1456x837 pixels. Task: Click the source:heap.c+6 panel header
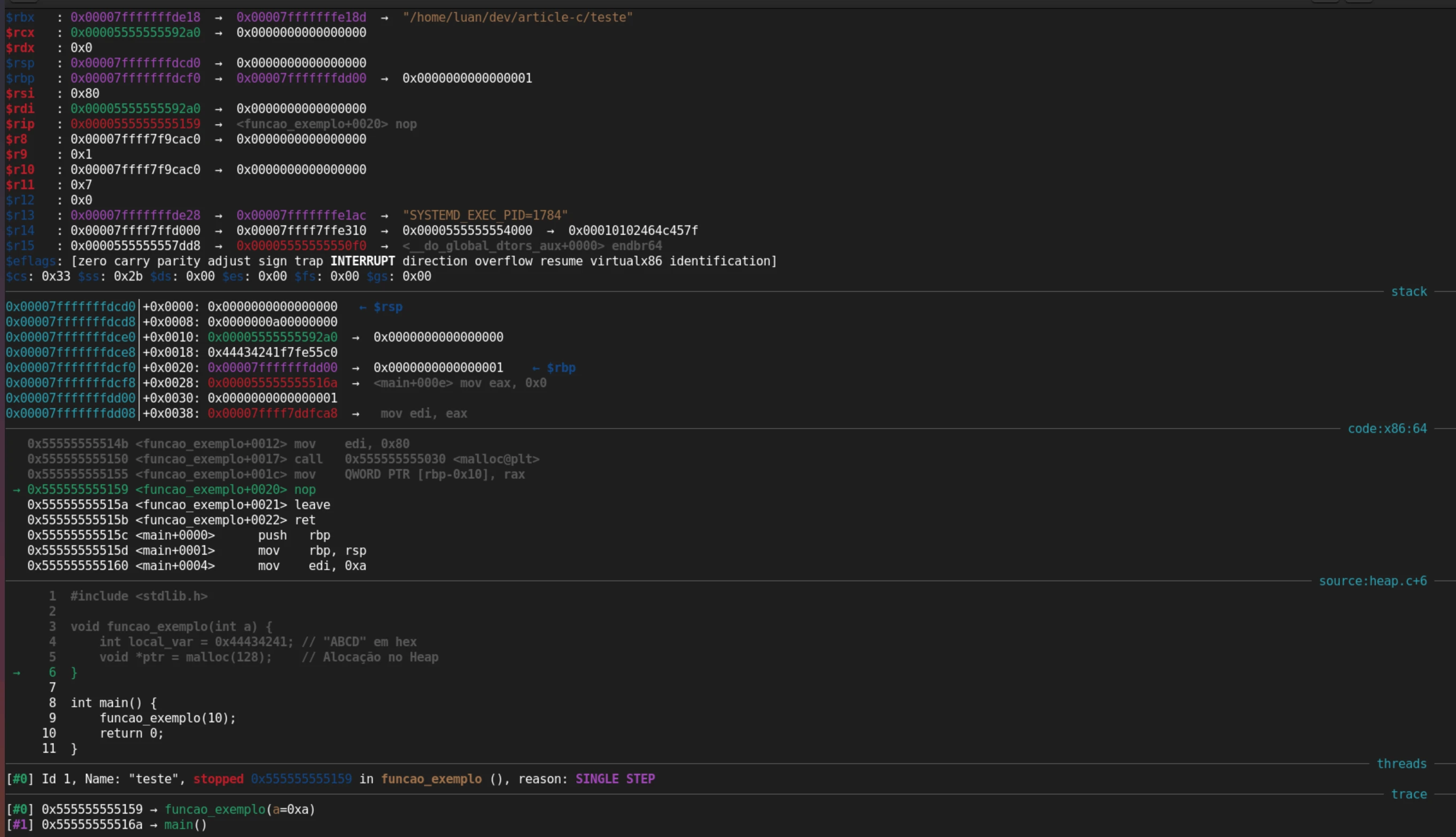click(1373, 580)
